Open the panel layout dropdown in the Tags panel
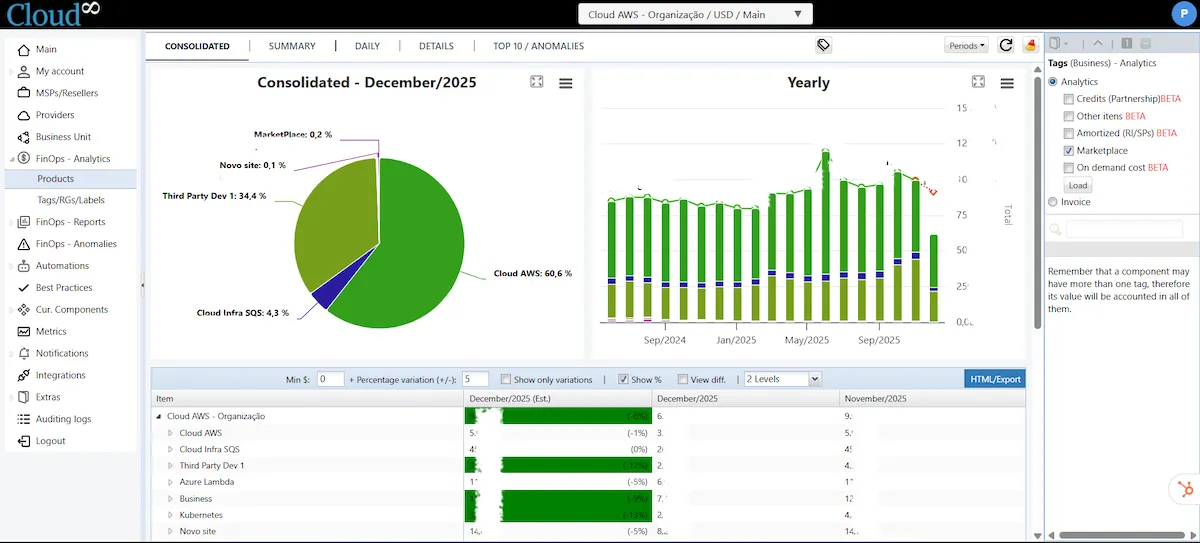 coord(1059,44)
